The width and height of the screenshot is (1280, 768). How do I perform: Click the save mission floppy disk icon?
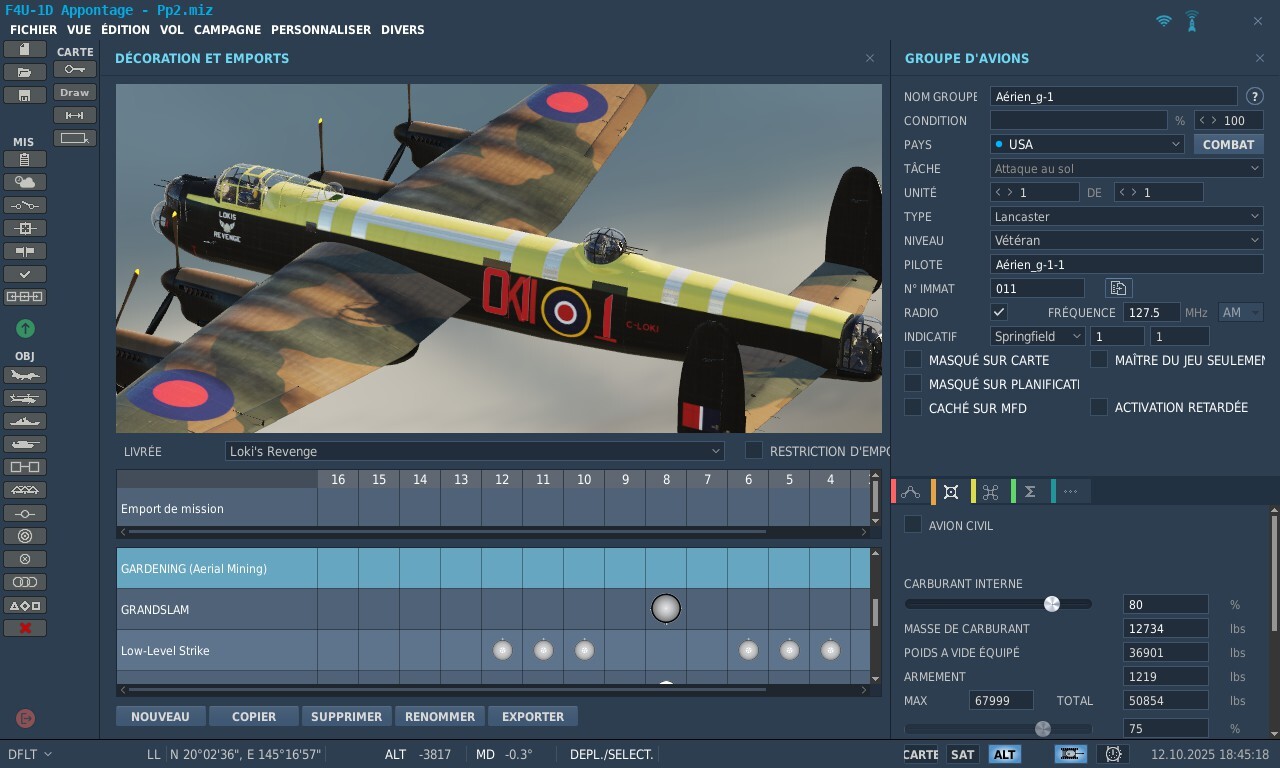25,95
